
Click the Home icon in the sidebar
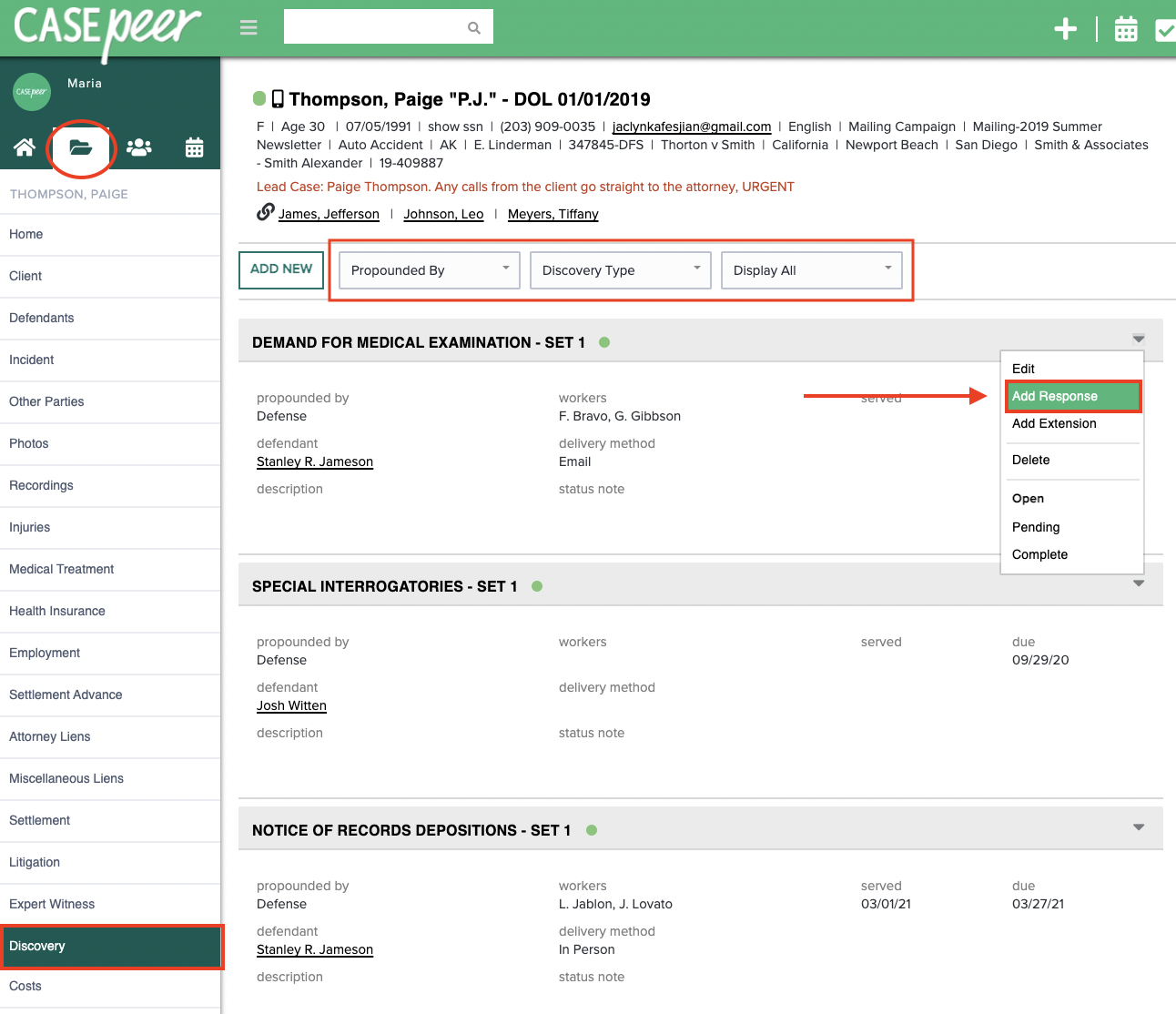(24, 147)
